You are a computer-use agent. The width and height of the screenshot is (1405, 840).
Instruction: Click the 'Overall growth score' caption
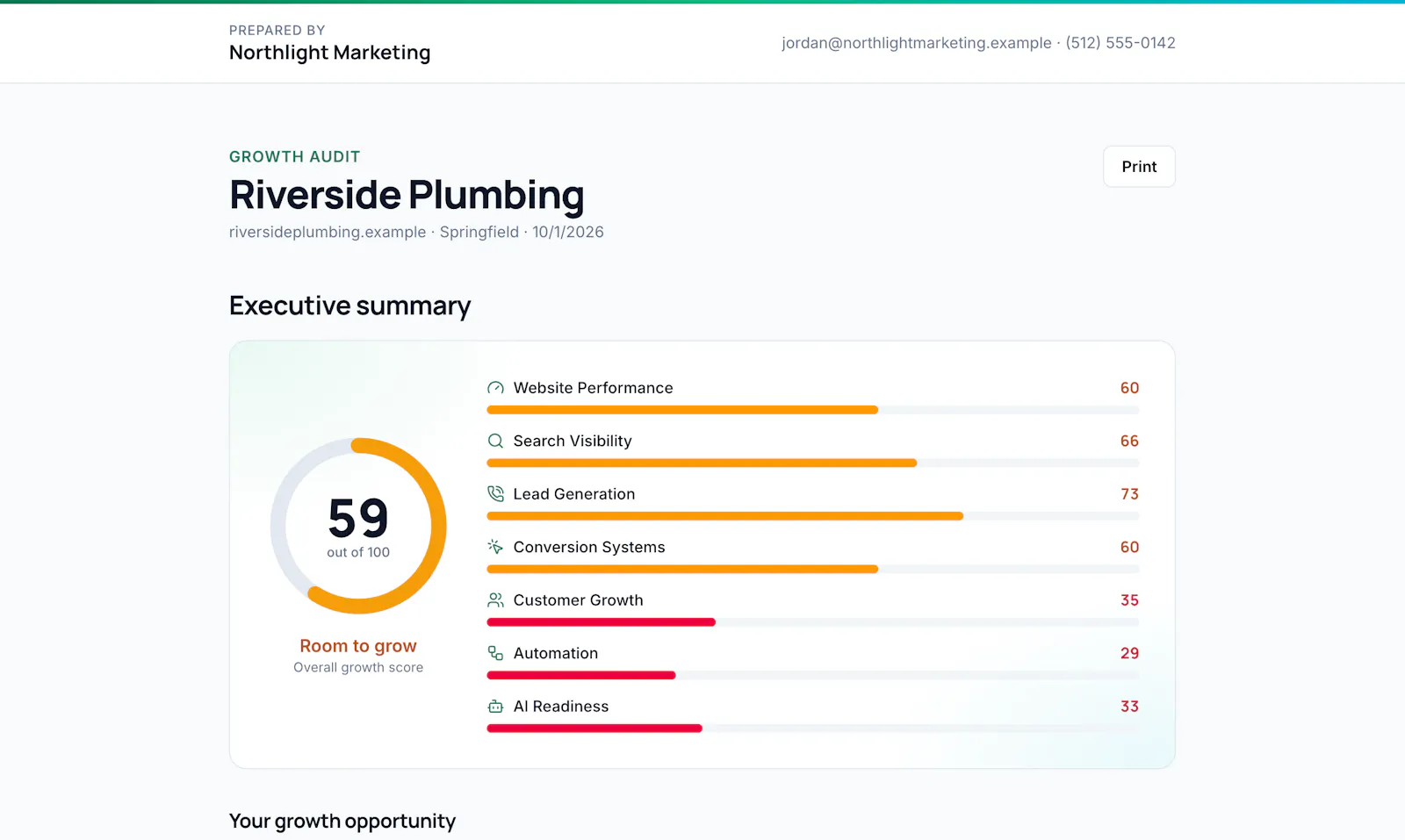(x=358, y=667)
